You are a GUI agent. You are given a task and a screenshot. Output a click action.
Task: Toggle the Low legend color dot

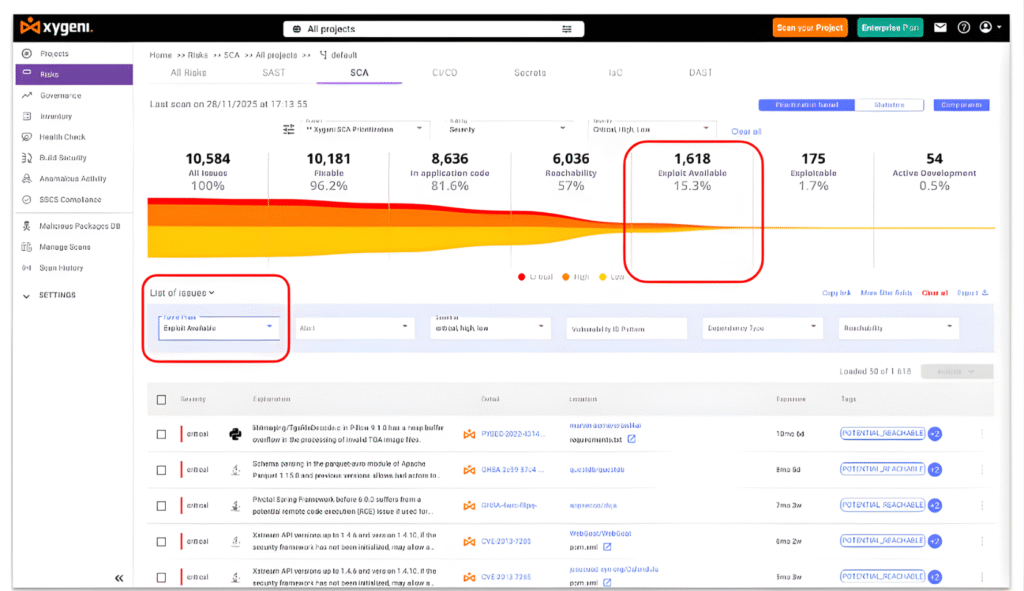click(603, 277)
